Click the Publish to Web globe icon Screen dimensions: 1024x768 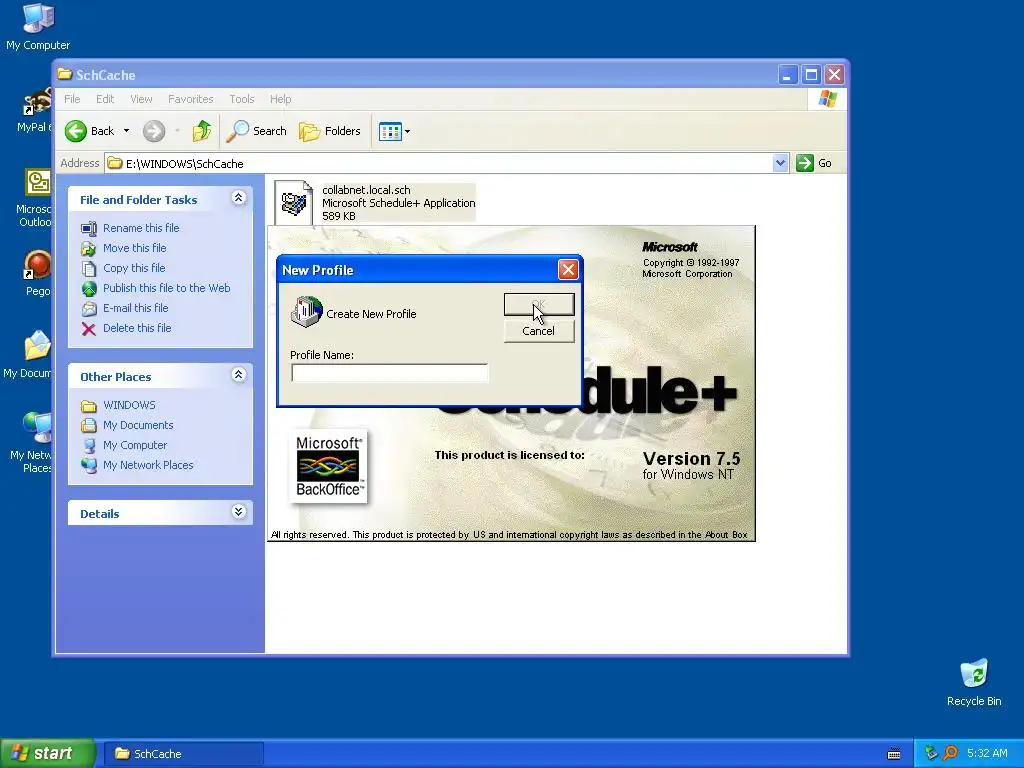point(89,288)
